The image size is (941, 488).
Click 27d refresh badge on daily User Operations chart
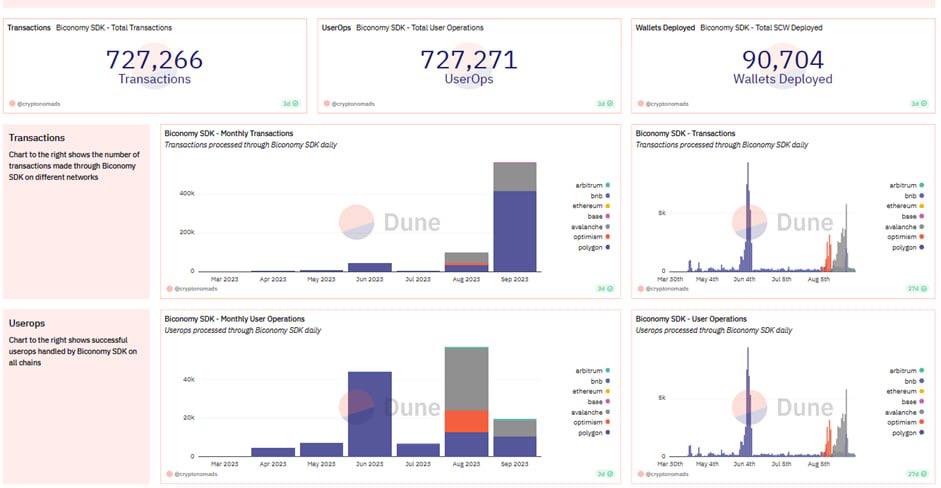[918, 474]
